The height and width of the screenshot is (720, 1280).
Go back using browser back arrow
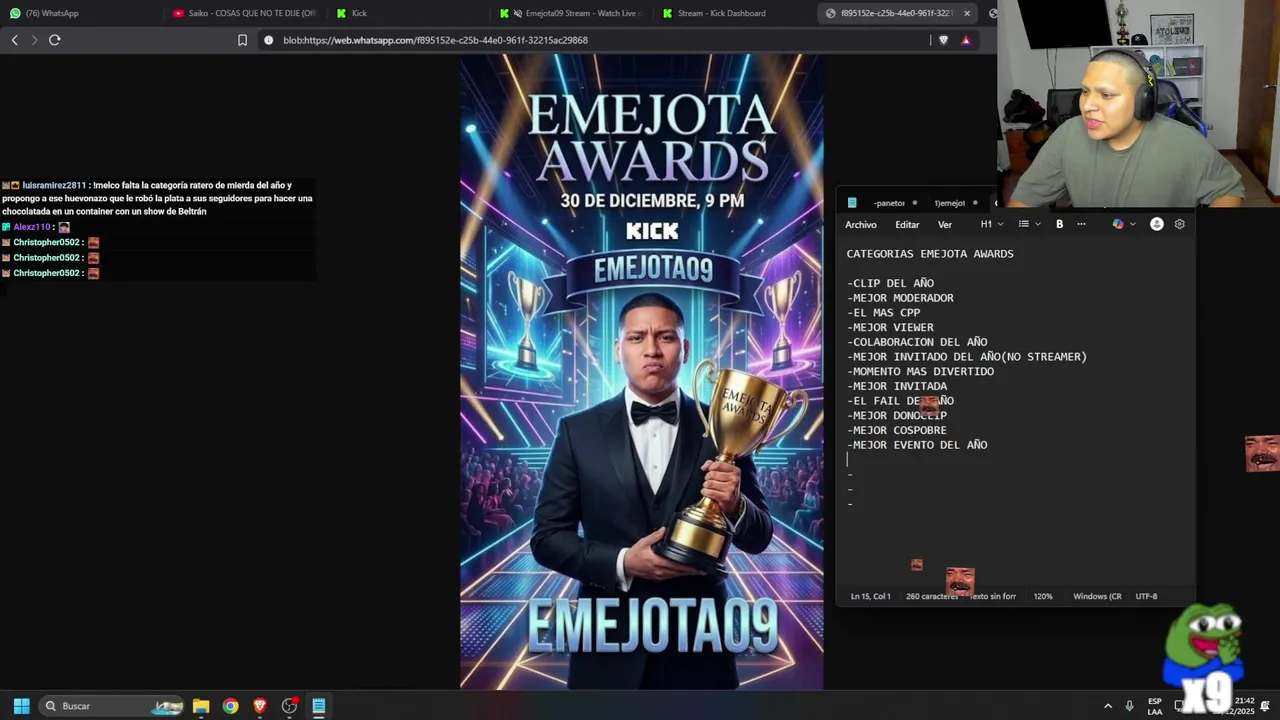coord(14,40)
